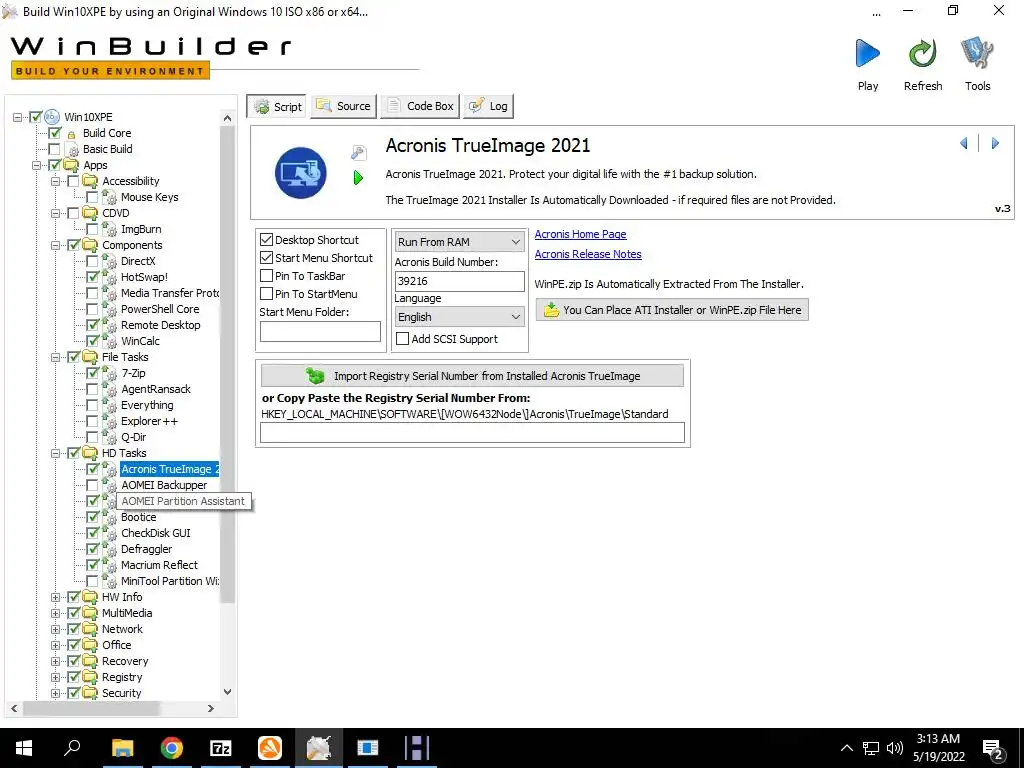Enable Add SCSI Support checkbox
Image resolution: width=1024 pixels, height=768 pixels.
point(402,339)
